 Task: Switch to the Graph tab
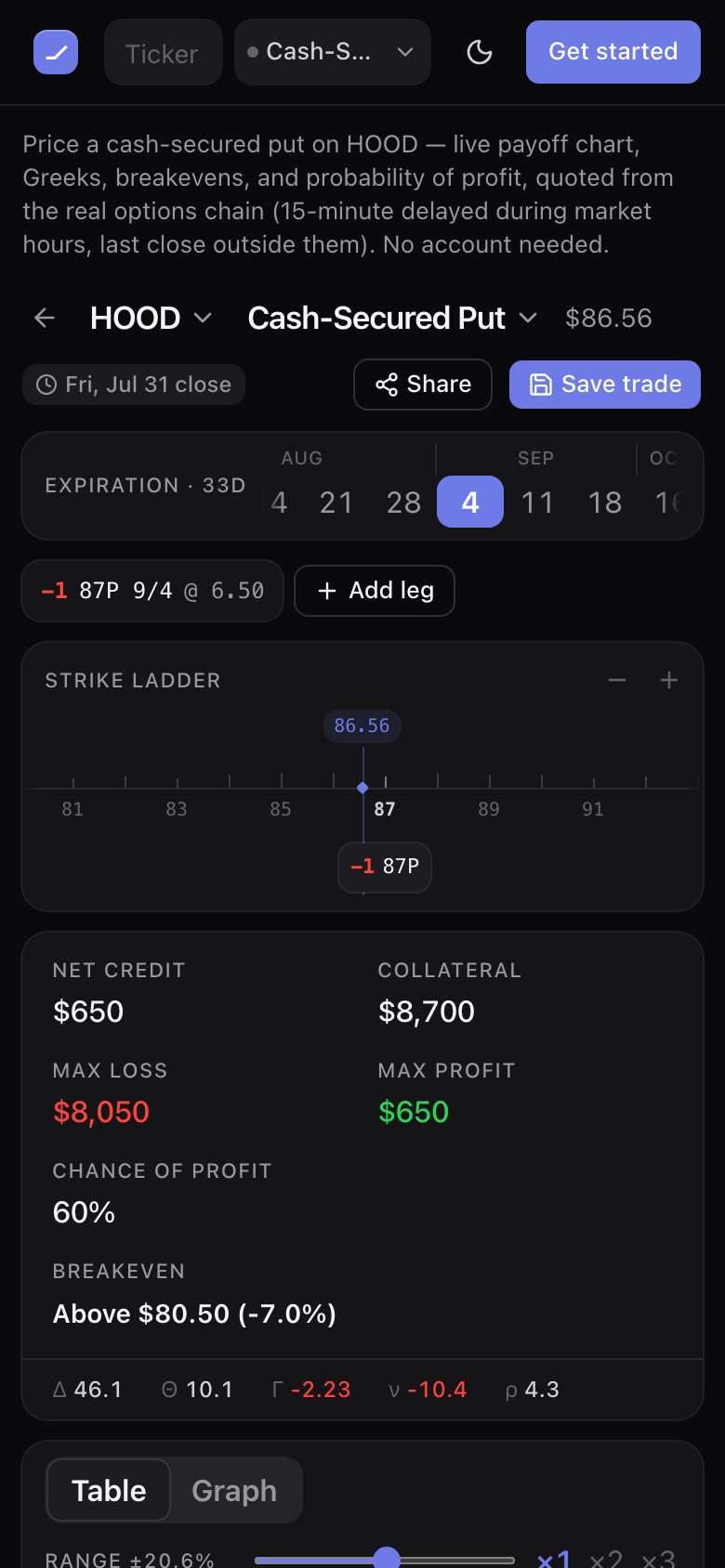tap(234, 1490)
